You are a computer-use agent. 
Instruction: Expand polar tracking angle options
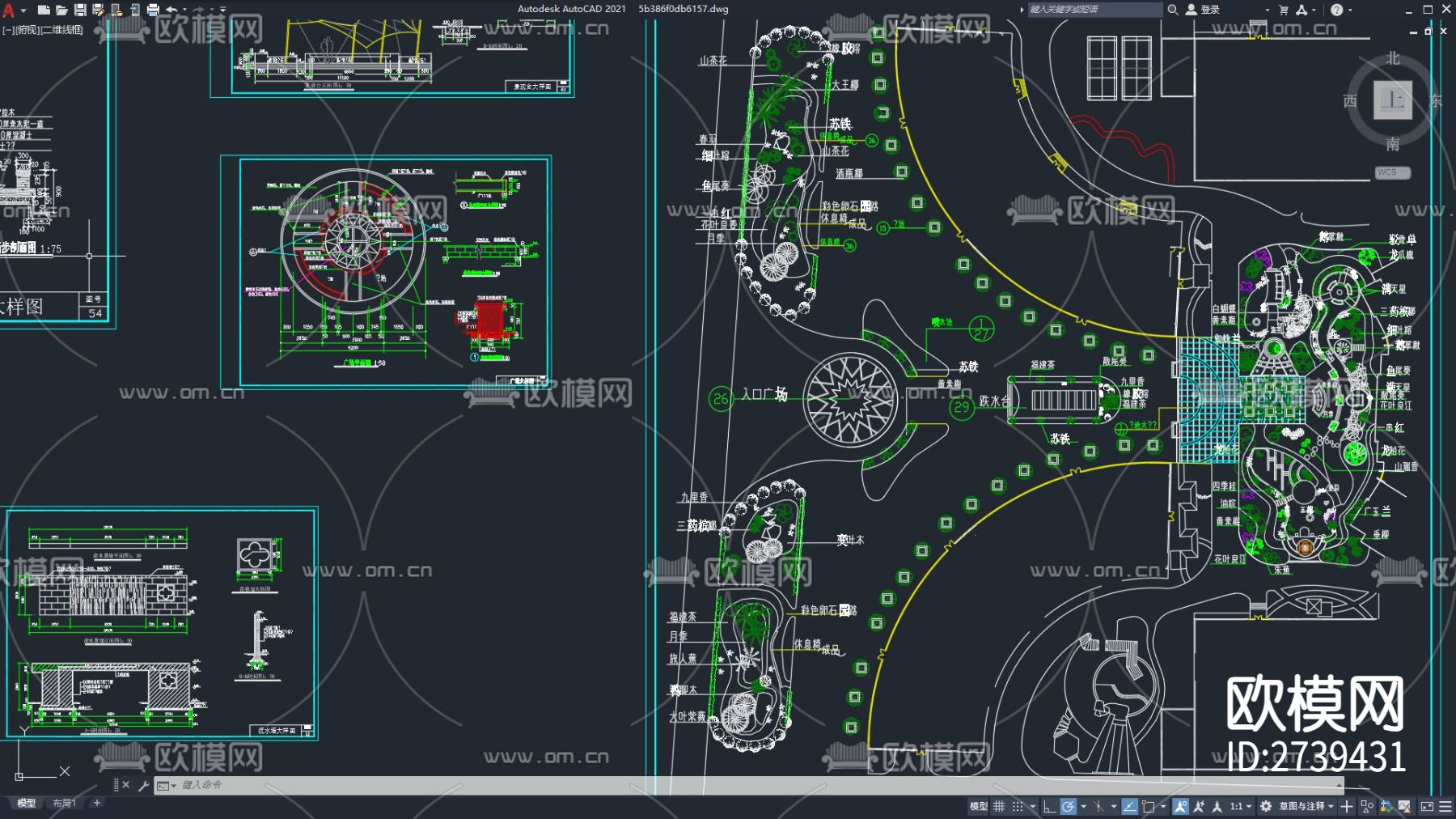[x=1084, y=806]
